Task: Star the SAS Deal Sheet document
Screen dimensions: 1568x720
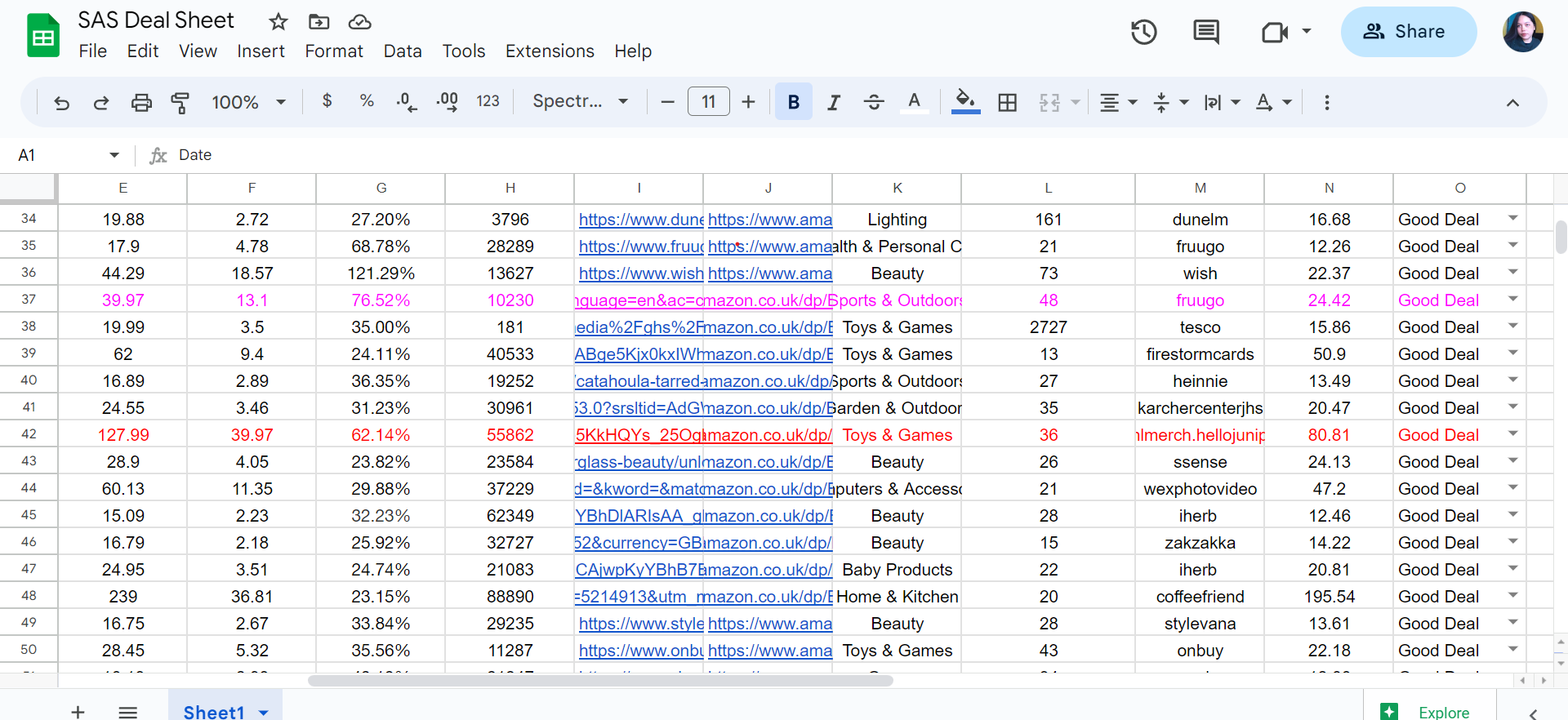Action: [278, 21]
